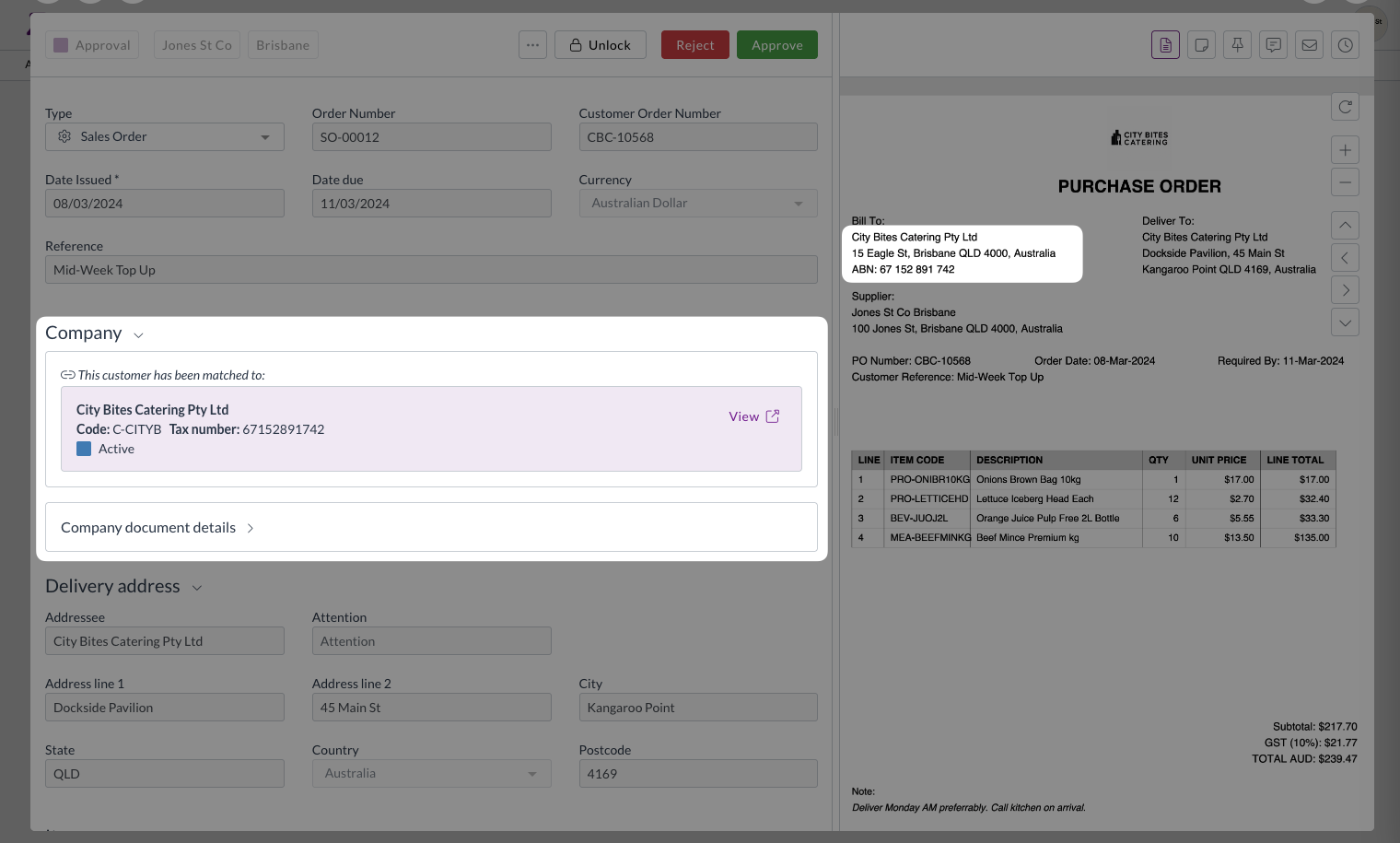This screenshot has width=1400, height=843.
Task: Zoom in on the purchase order preview
Action: click(x=1345, y=150)
